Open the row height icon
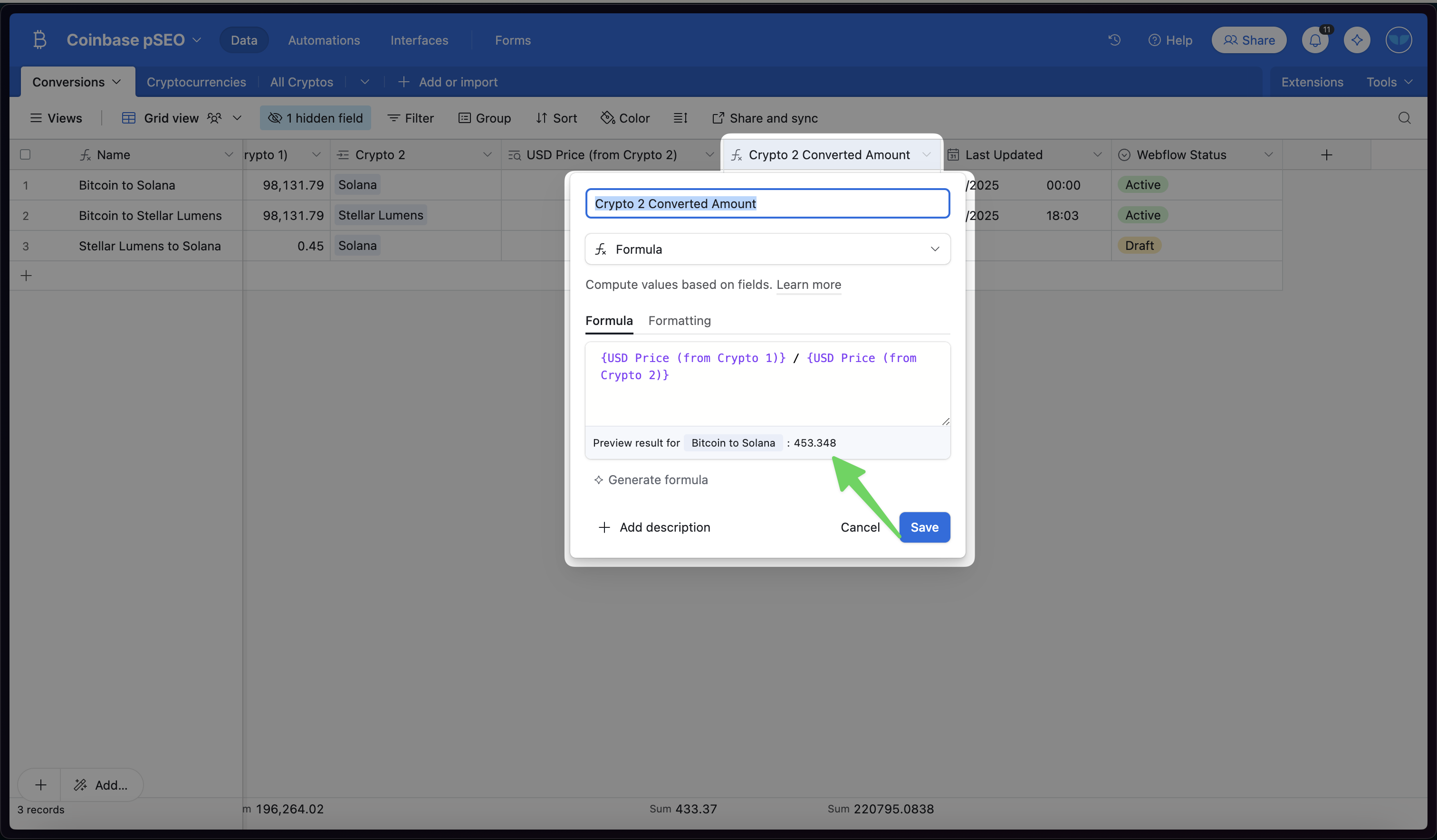This screenshot has width=1437, height=840. tap(680, 118)
